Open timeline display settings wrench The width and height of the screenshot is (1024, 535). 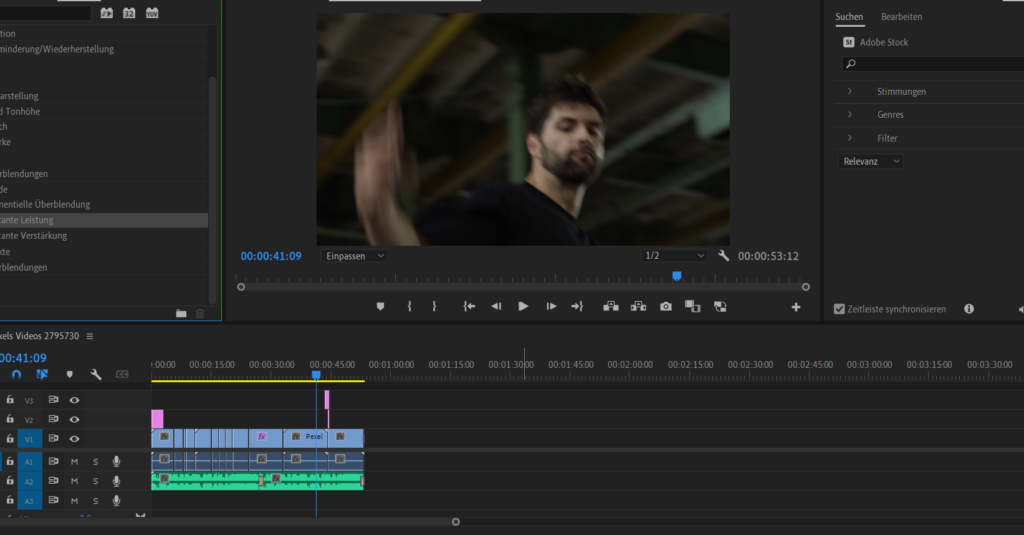[96, 374]
